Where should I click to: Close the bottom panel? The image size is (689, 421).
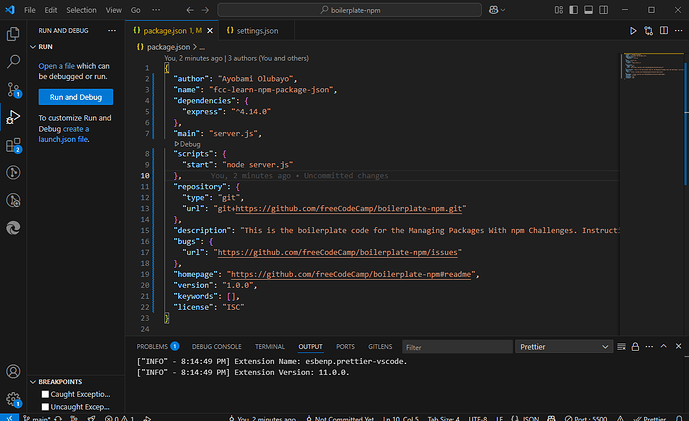coord(678,346)
